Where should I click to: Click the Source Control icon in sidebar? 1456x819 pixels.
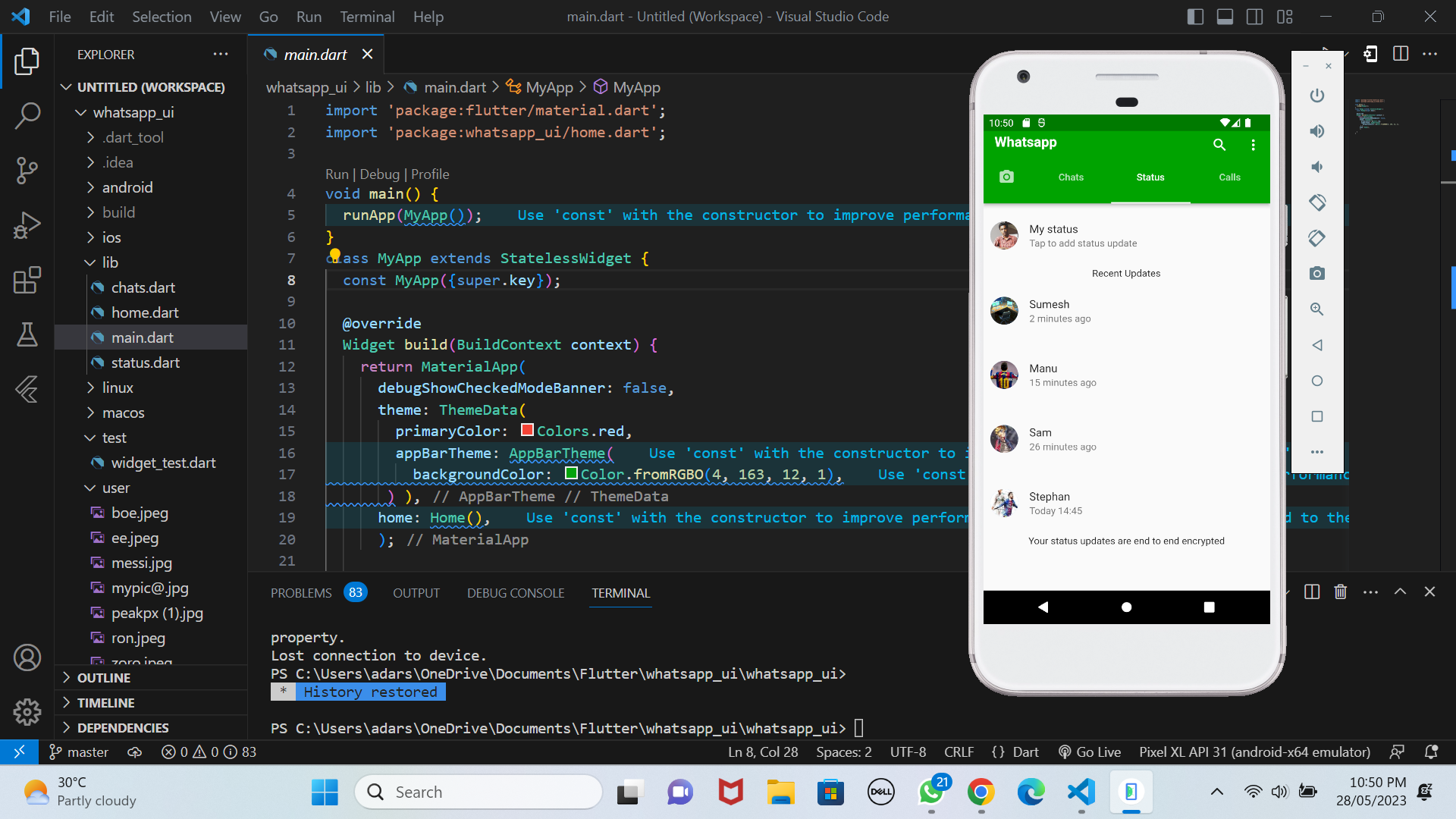click(x=27, y=166)
